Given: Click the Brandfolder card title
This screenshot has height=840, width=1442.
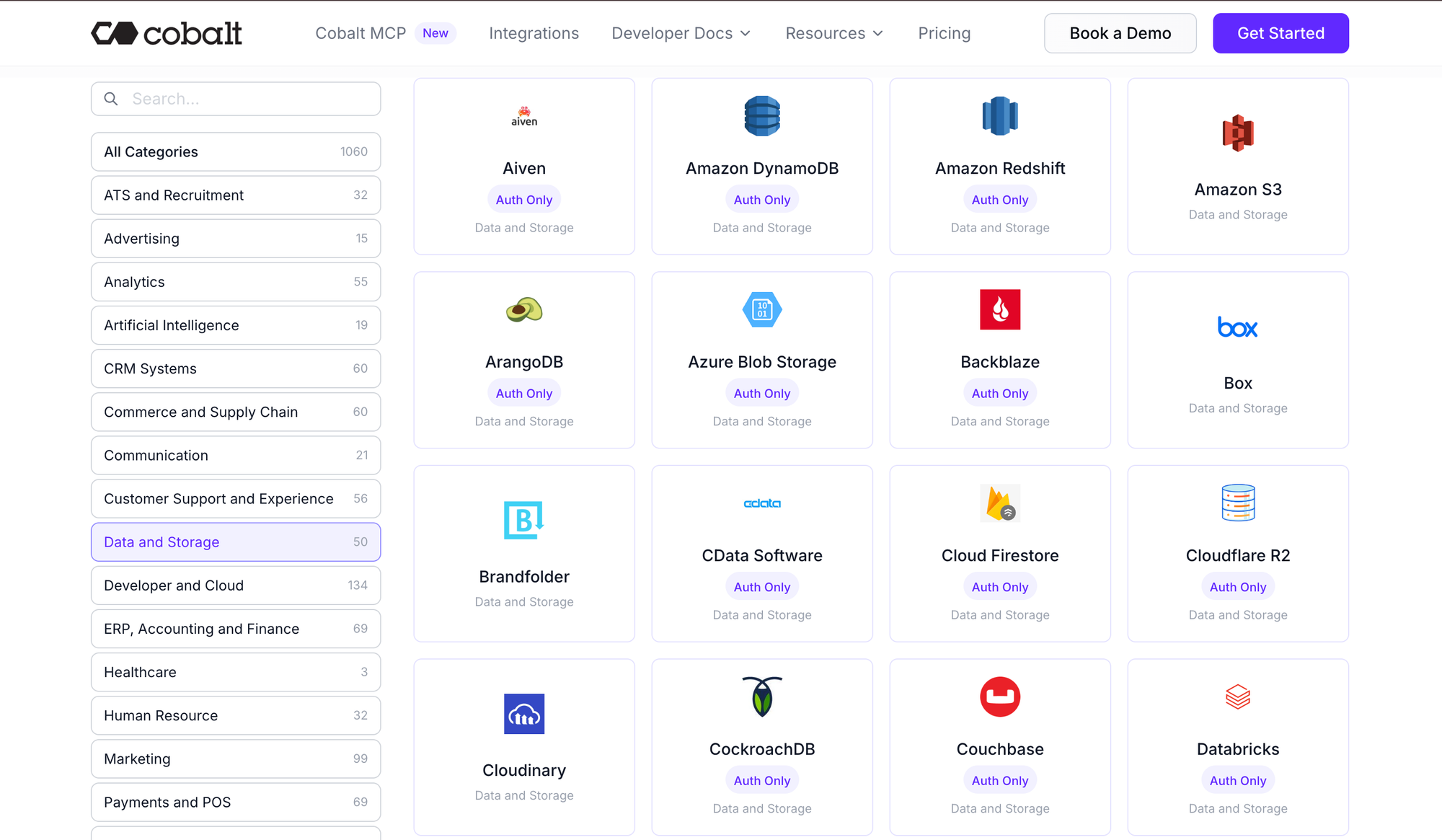Looking at the screenshot, I should click(x=524, y=576).
